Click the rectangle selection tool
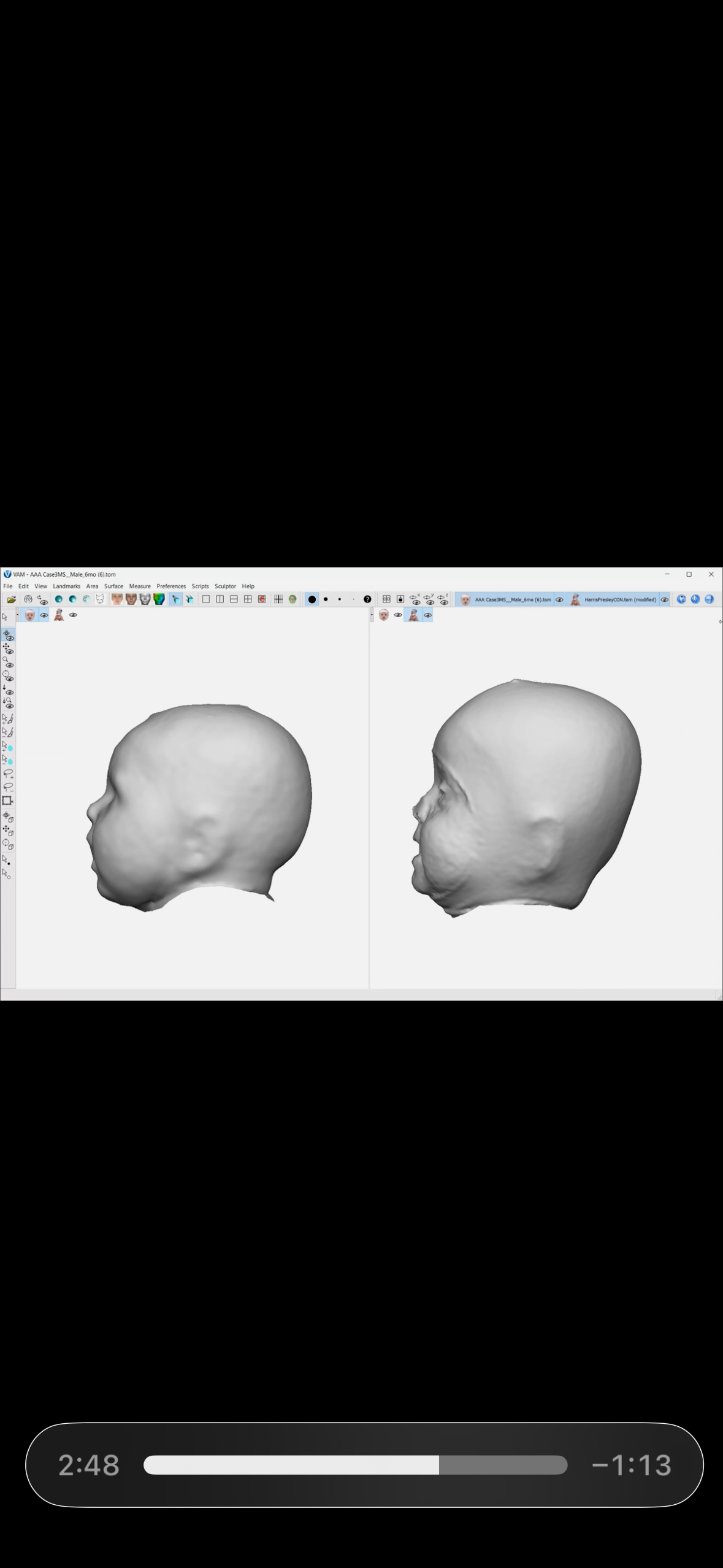The height and width of the screenshot is (1568, 723). tap(7, 801)
